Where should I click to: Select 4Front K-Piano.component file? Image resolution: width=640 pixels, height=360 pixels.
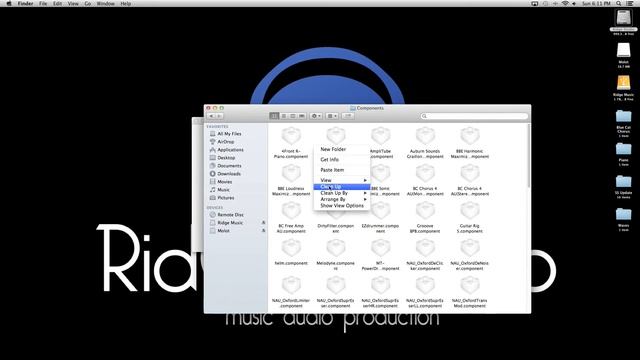(291, 143)
